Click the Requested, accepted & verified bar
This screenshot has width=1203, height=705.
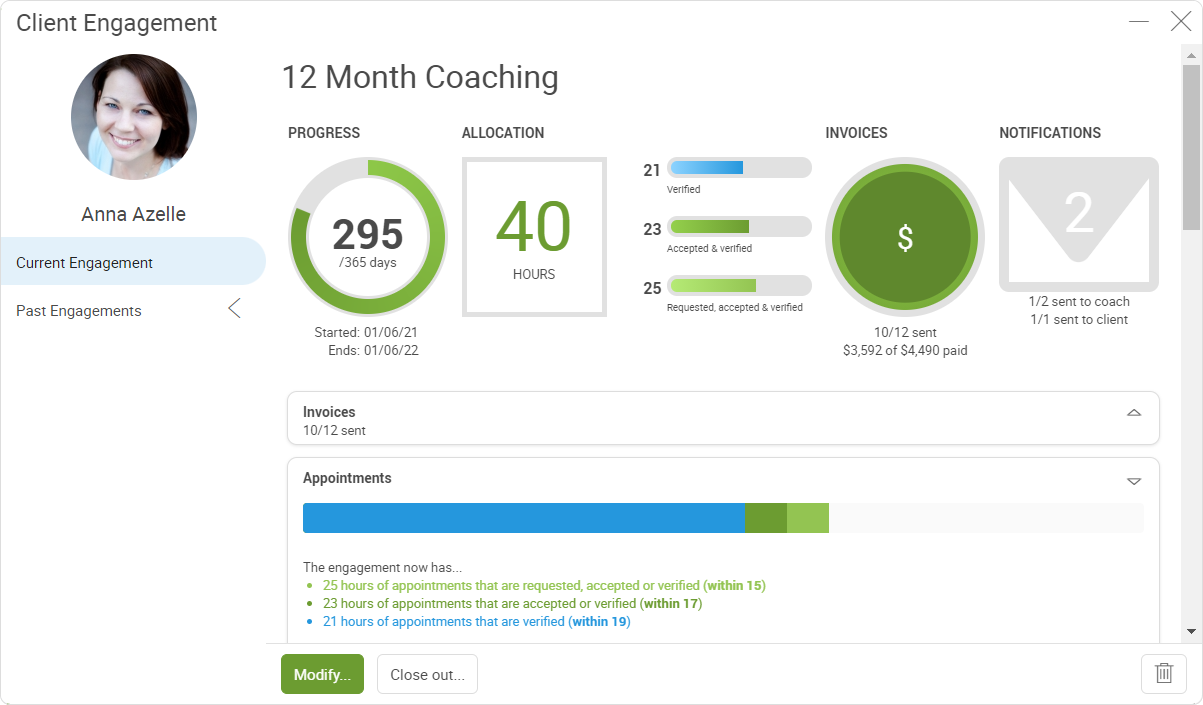point(739,287)
